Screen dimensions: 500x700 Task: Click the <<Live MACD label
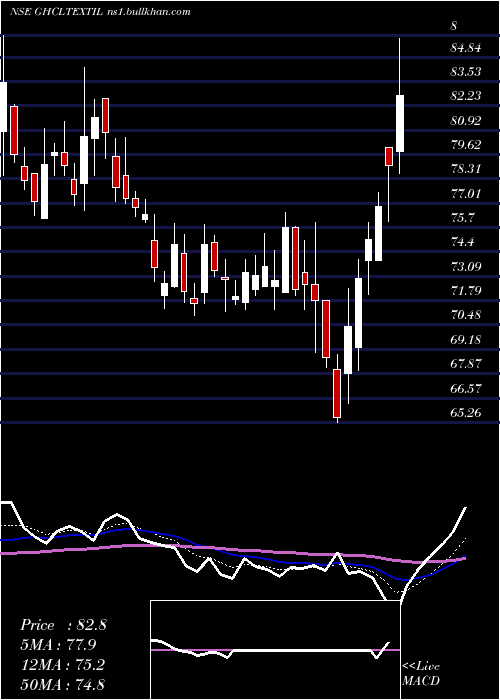pyautogui.click(x=421, y=673)
